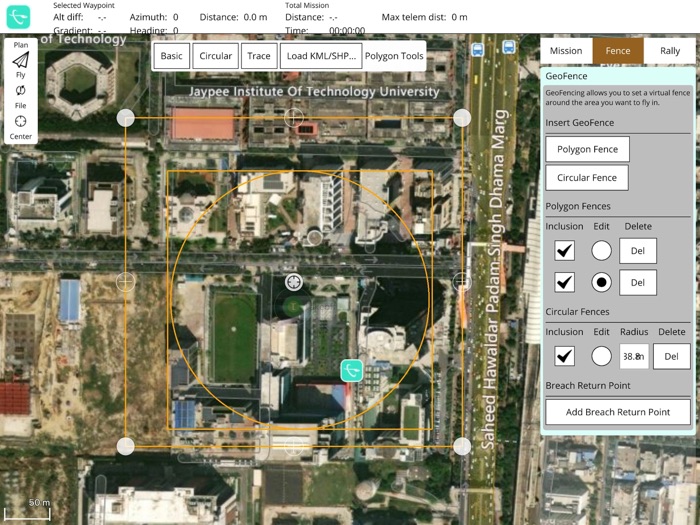
Task: Choose the Circular polygon tool
Action: pyautogui.click(x=216, y=56)
